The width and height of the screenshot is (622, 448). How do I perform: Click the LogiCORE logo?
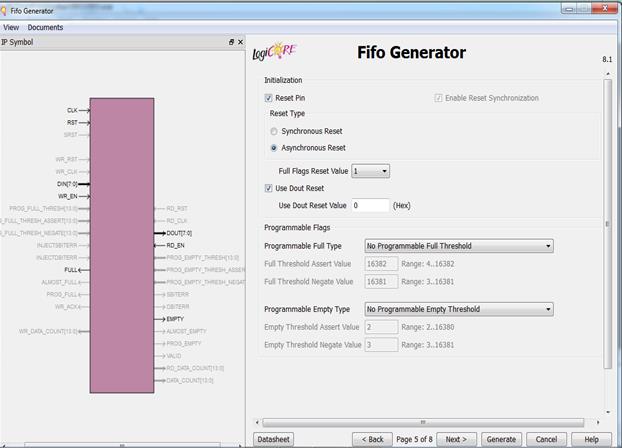[x=275, y=52]
